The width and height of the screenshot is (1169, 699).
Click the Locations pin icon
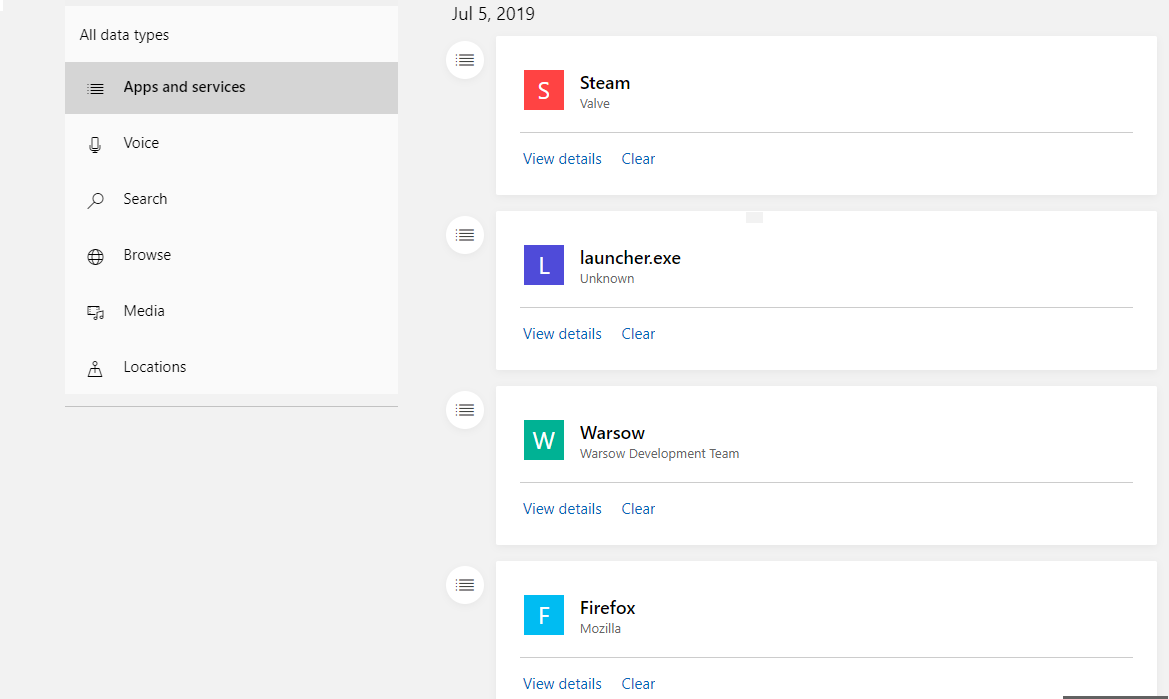click(x=95, y=368)
